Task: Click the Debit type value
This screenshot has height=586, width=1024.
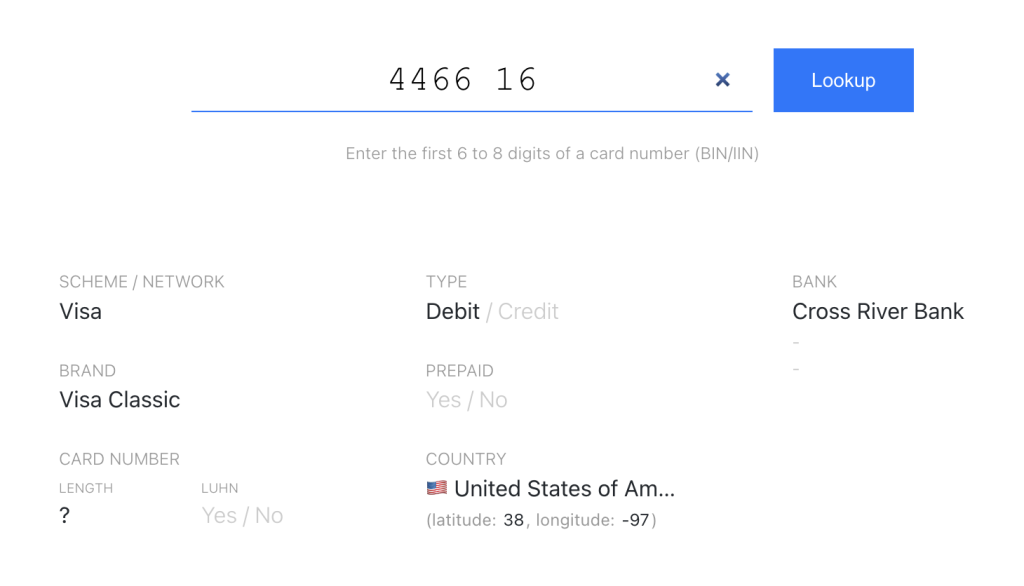Action: click(453, 311)
